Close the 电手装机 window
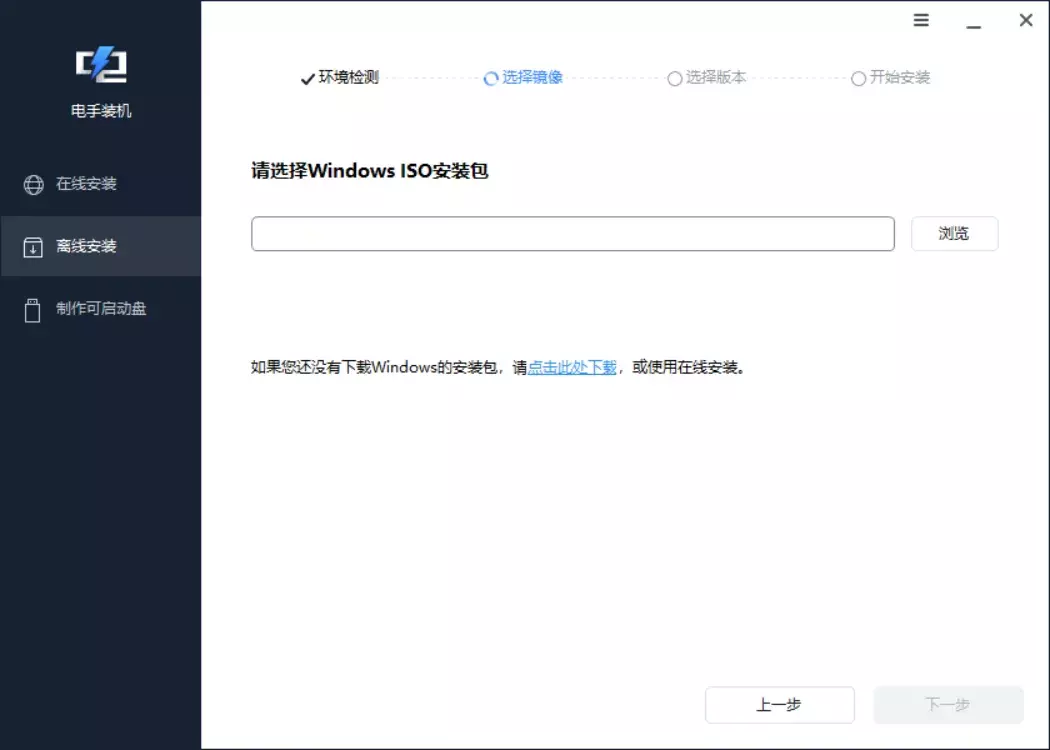Image resolution: width=1050 pixels, height=750 pixels. pyautogui.click(x=1026, y=20)
